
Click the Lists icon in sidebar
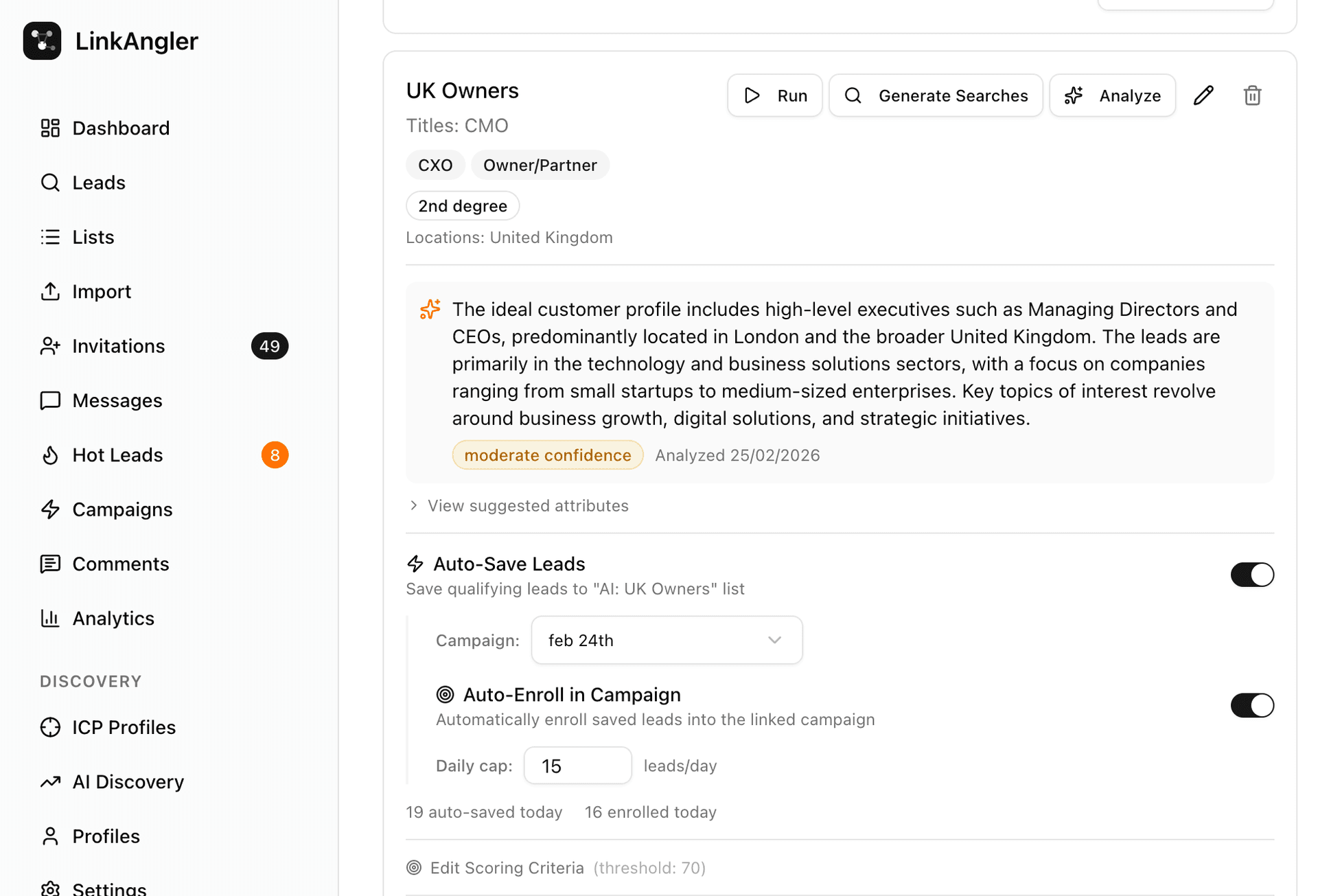pos(50,237)
